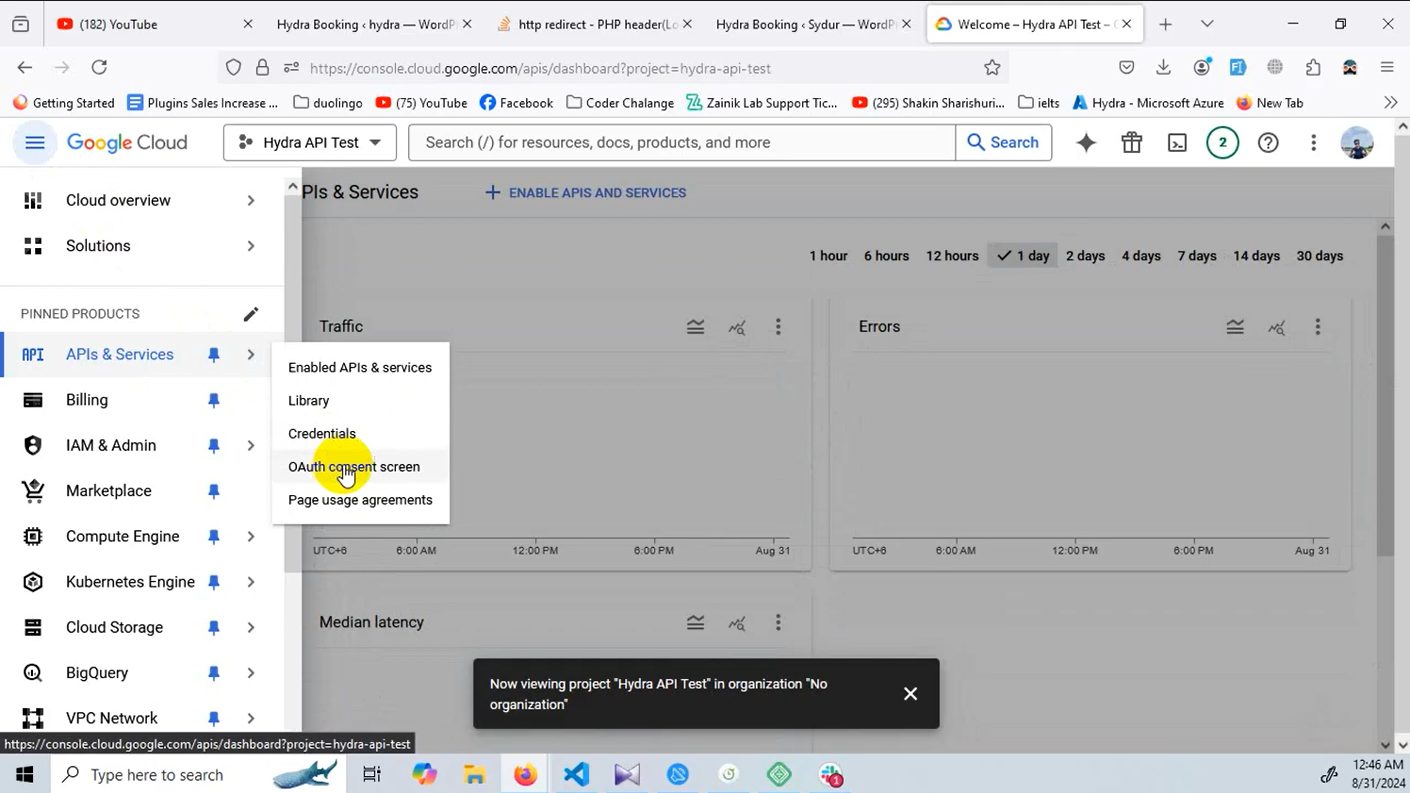Image resolution: width=1410 pixels, height=793 pixels.
Task: Toggle legend icon on Traffic chart
Action: coord(696,327)
